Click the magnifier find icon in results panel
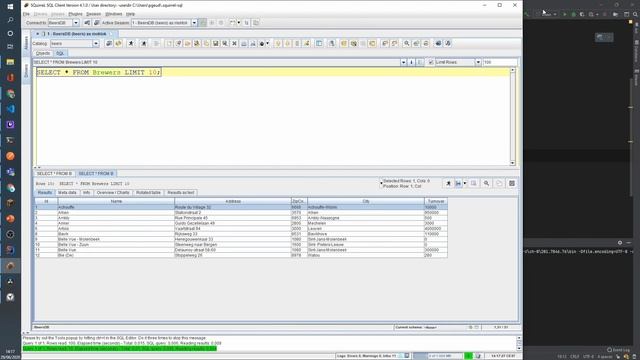This screenshot has width=640, height=360. (486, 183)
